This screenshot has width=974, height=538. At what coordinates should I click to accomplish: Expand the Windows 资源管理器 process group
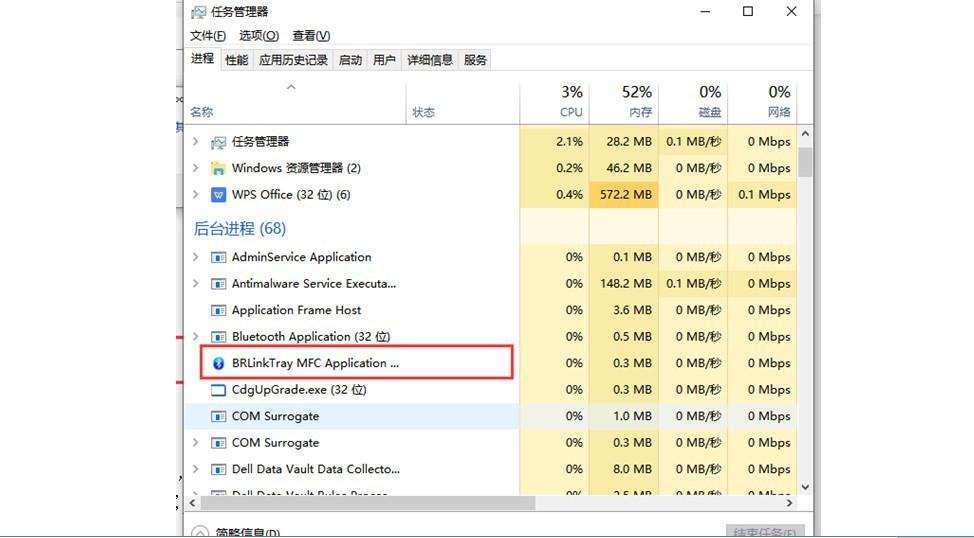click(196, 168)
